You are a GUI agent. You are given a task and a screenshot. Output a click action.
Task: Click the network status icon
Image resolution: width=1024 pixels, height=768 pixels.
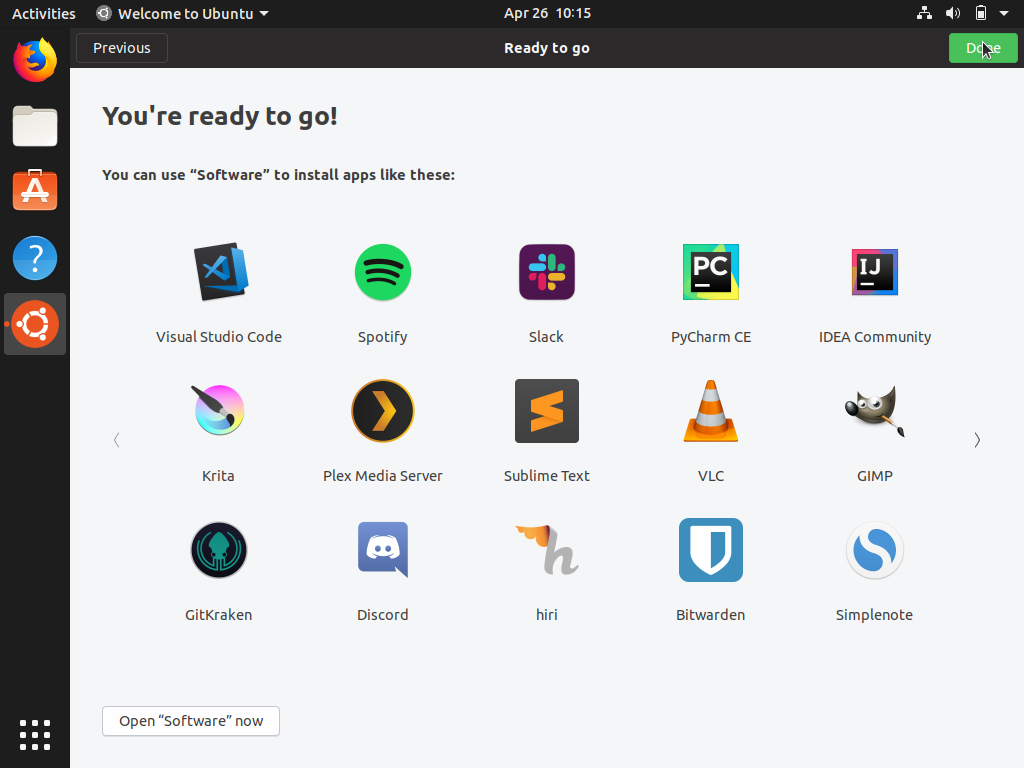pyautogui.click(x=924, y=13)
